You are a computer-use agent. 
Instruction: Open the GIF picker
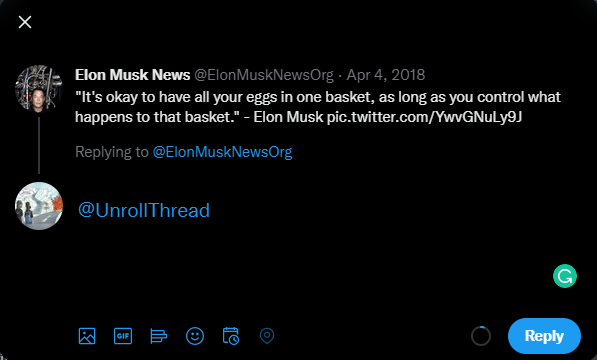(x=123, y=336)
